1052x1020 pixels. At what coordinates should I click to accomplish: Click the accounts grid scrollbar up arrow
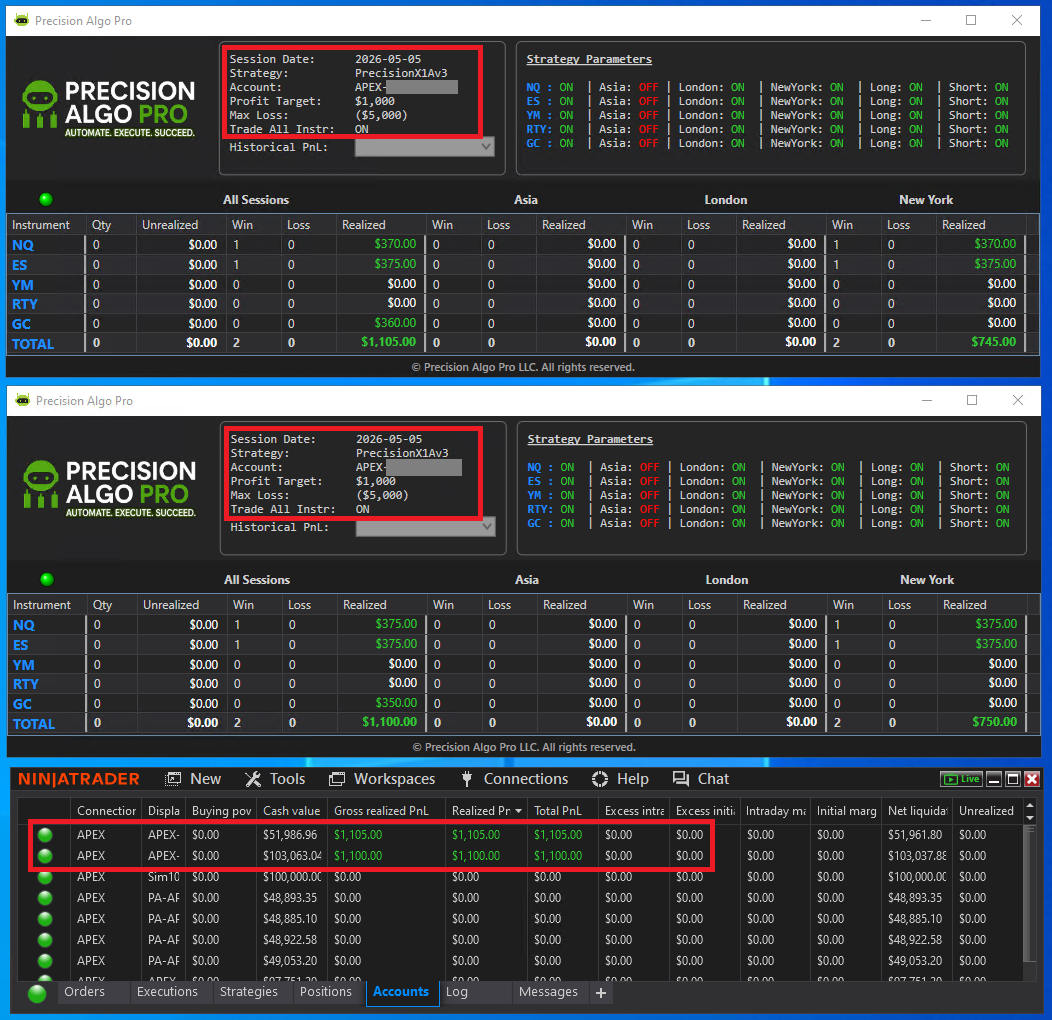(1030, 804)
